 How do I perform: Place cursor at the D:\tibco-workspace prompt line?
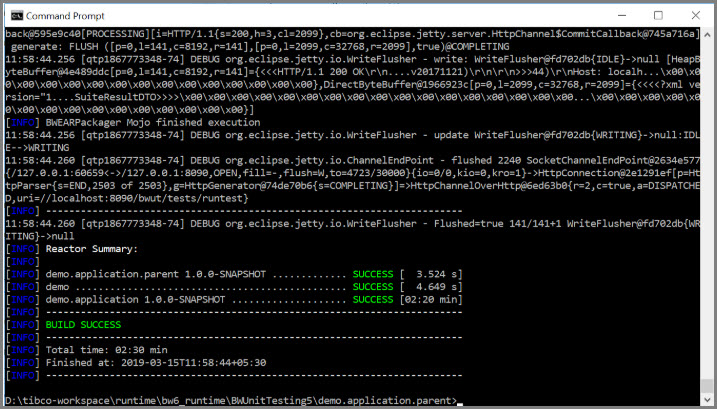(231, 401)
